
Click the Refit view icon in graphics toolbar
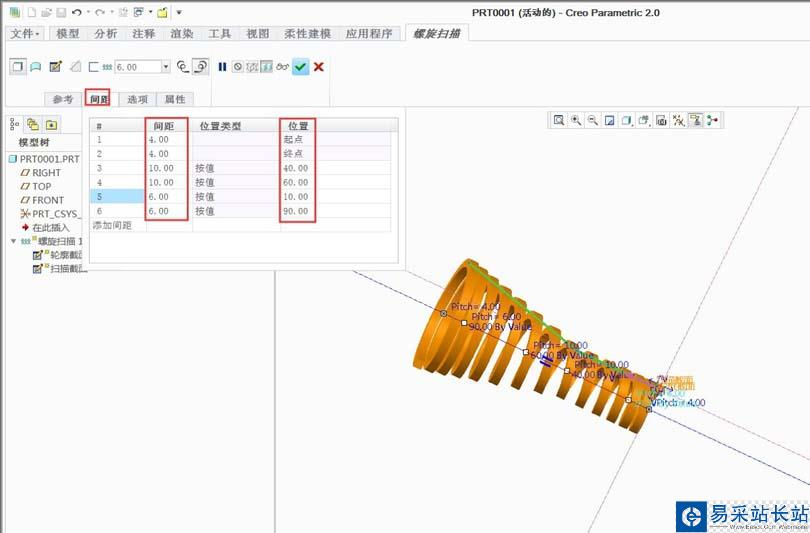click(558, 120)
